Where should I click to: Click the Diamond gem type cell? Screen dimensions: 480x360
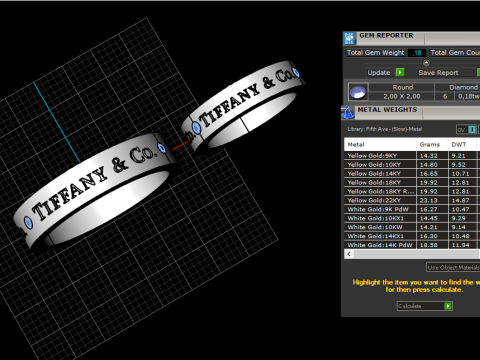[x=458, y=87]
